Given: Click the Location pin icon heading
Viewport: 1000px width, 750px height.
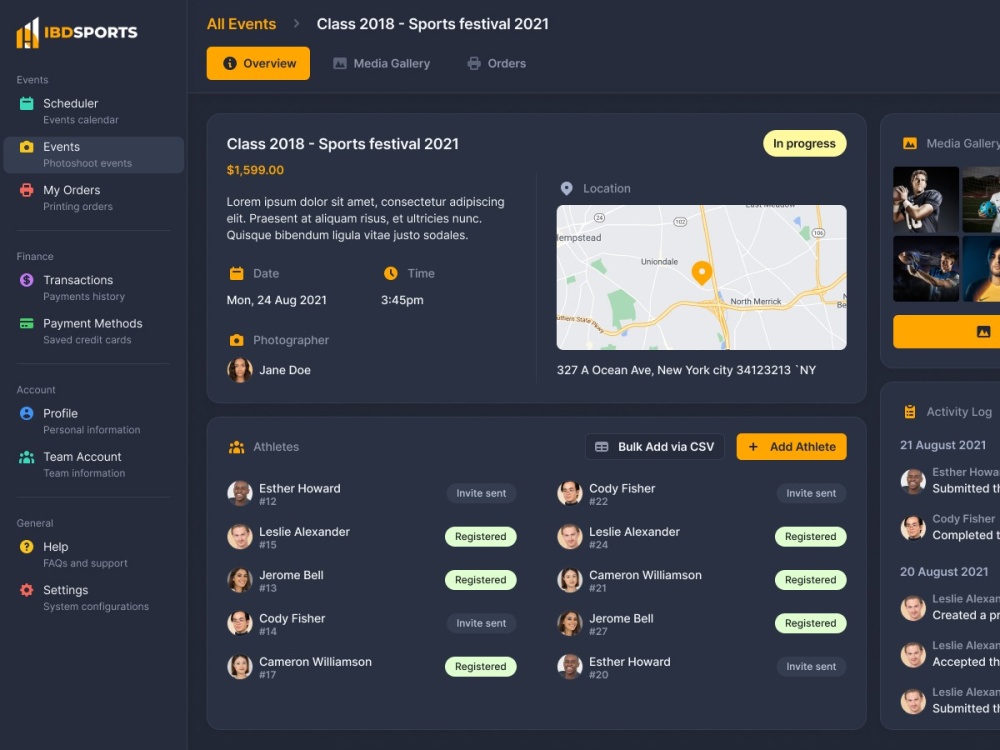Looking at the screenshot, I should [566, 189].
